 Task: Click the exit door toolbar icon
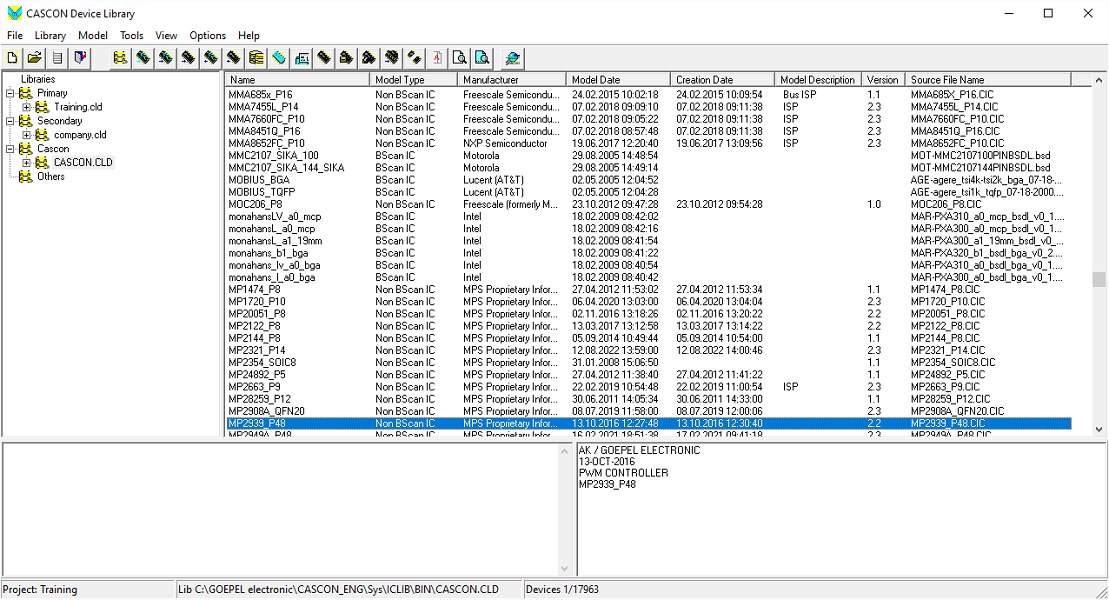tap(80, 58)
